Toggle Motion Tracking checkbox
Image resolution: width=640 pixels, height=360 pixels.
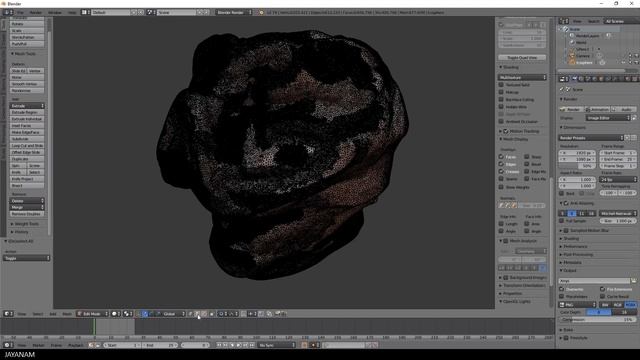pos(506,131)
